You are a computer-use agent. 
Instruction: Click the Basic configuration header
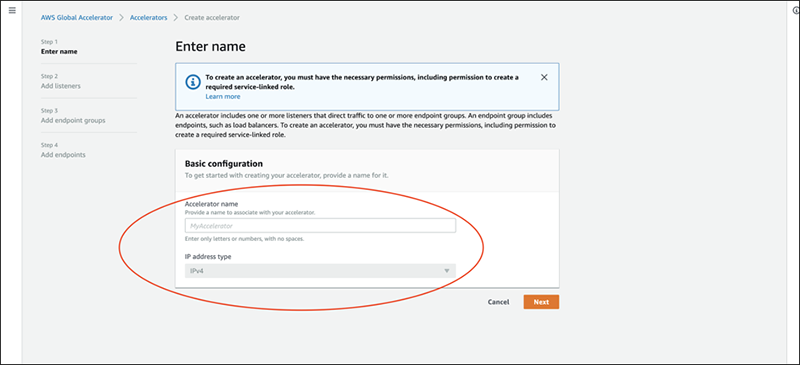click(224, 164)
